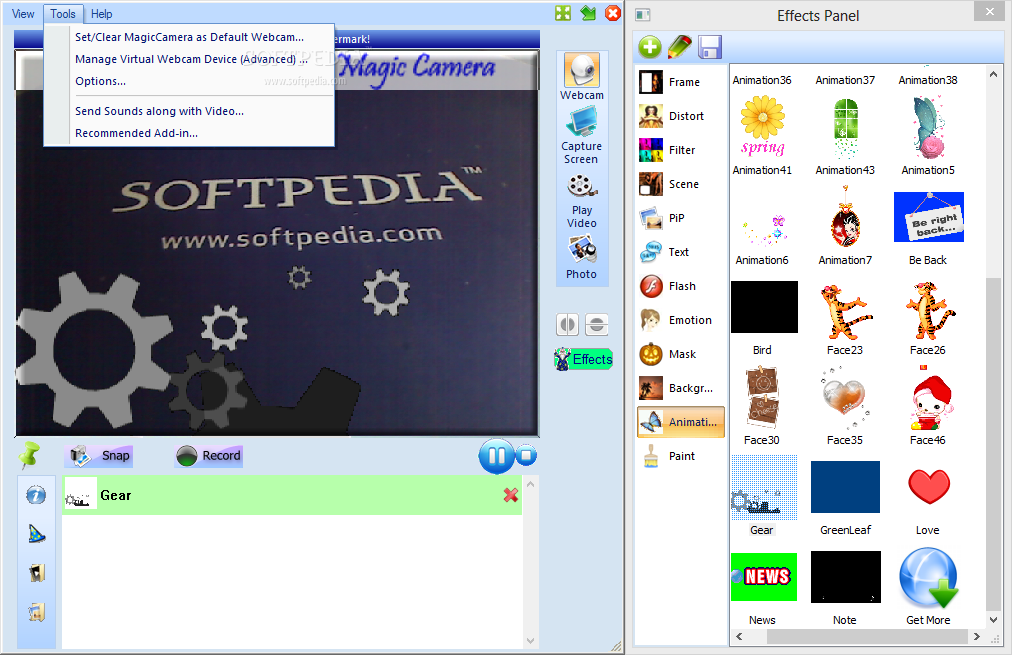Screen dimensions: 1012x655
Task: Apply the Face35 heart effect
Action: (x=845, y=399)
